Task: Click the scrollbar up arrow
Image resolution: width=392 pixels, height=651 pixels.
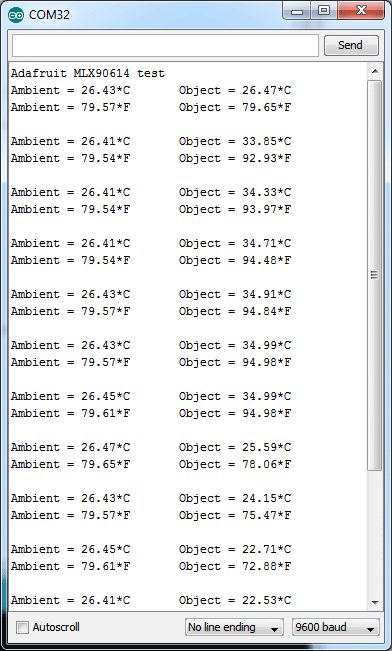Action: (375, 72)
